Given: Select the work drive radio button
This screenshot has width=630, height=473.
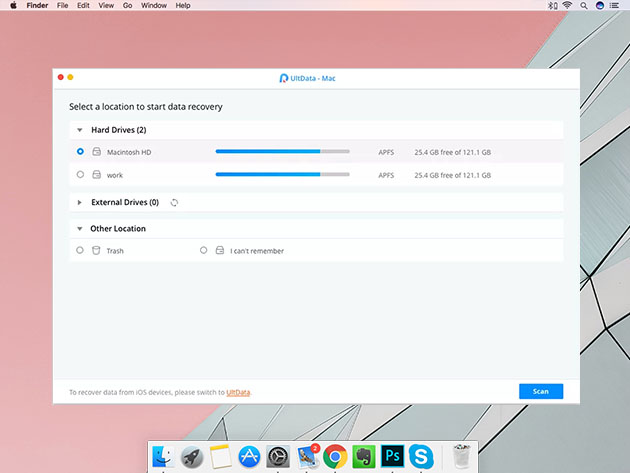Looking at the screenshot, I should point(80,174).
